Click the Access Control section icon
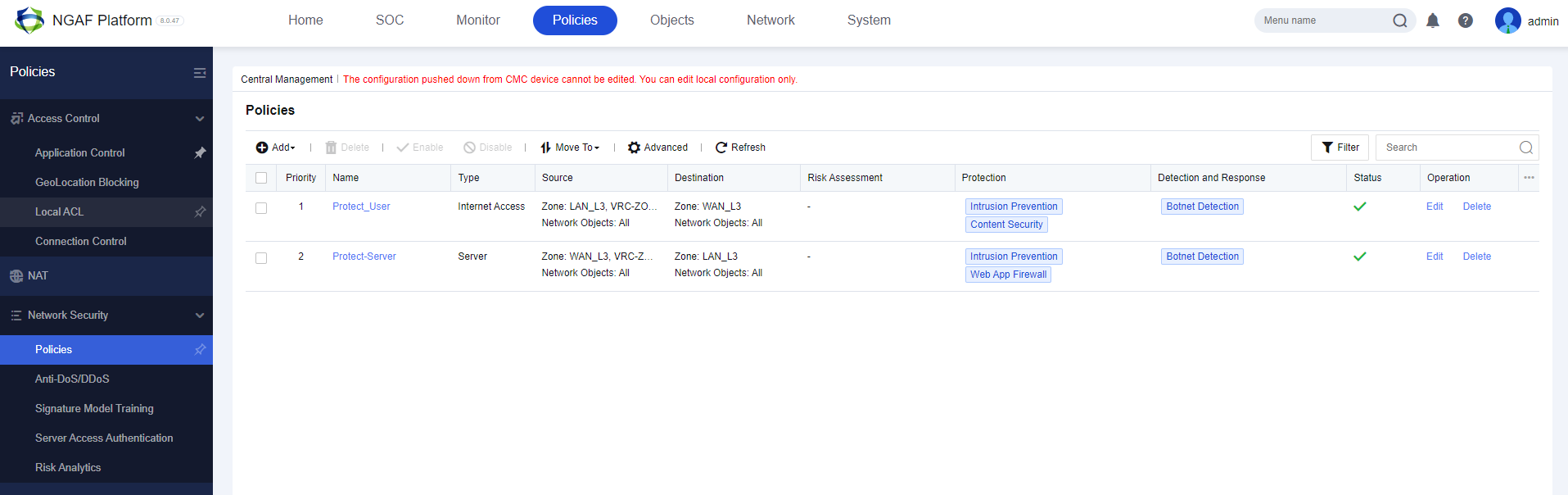The image size is (1568, 495). click(x=16, y=118)
